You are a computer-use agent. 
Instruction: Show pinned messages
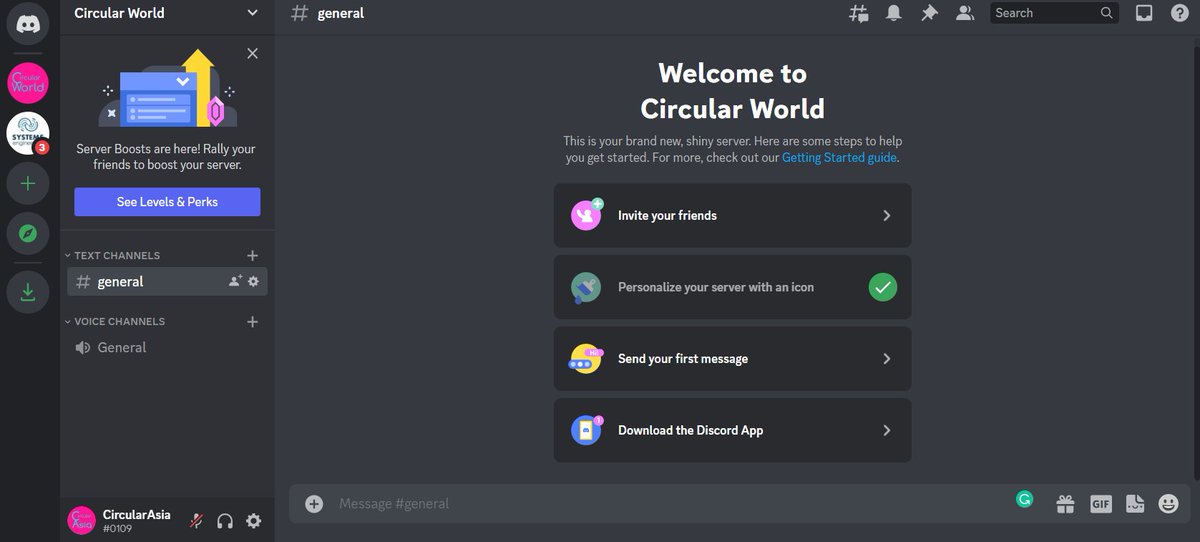click(929, 13)
